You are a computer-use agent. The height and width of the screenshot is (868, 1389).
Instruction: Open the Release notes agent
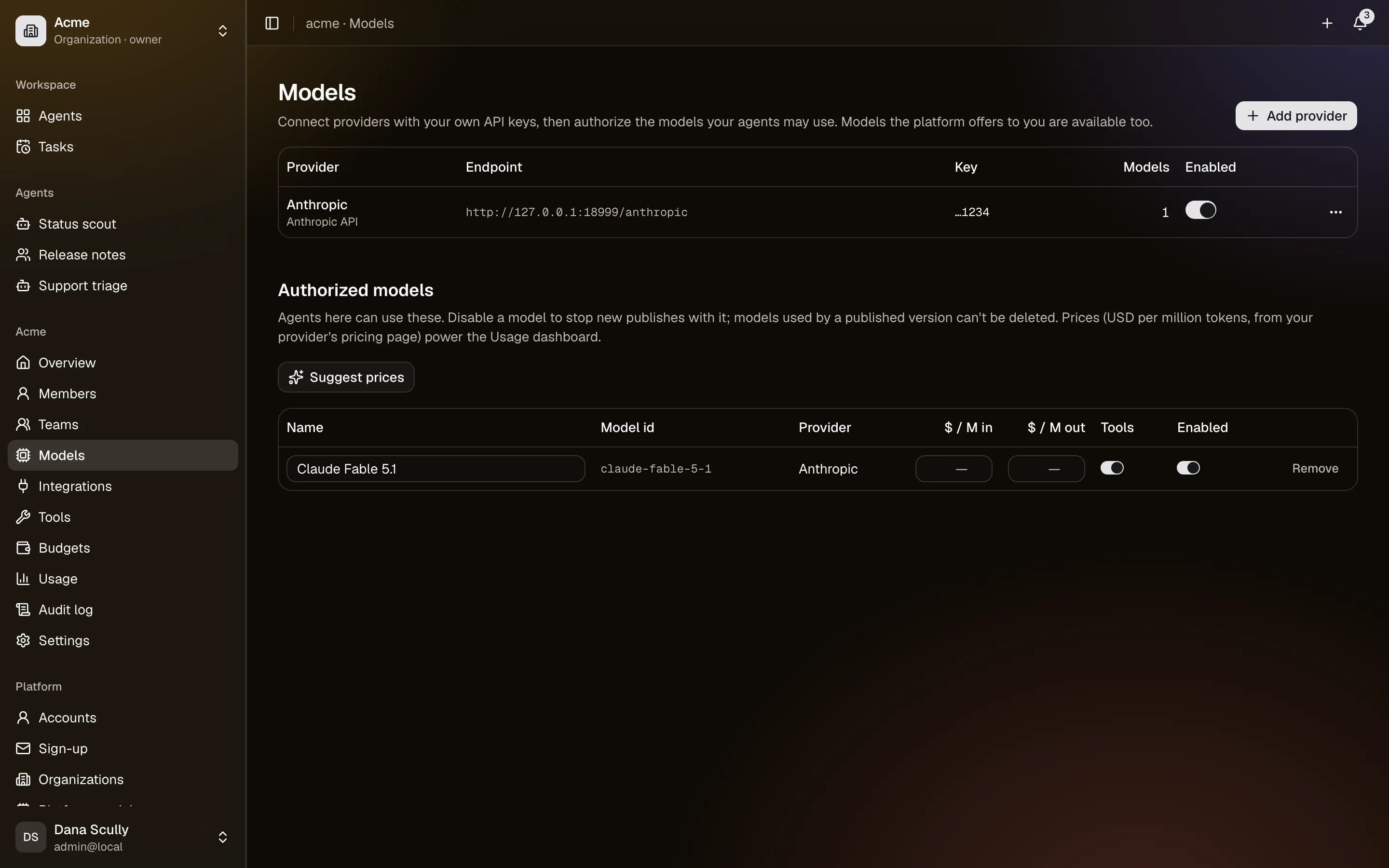pos(123,255)
